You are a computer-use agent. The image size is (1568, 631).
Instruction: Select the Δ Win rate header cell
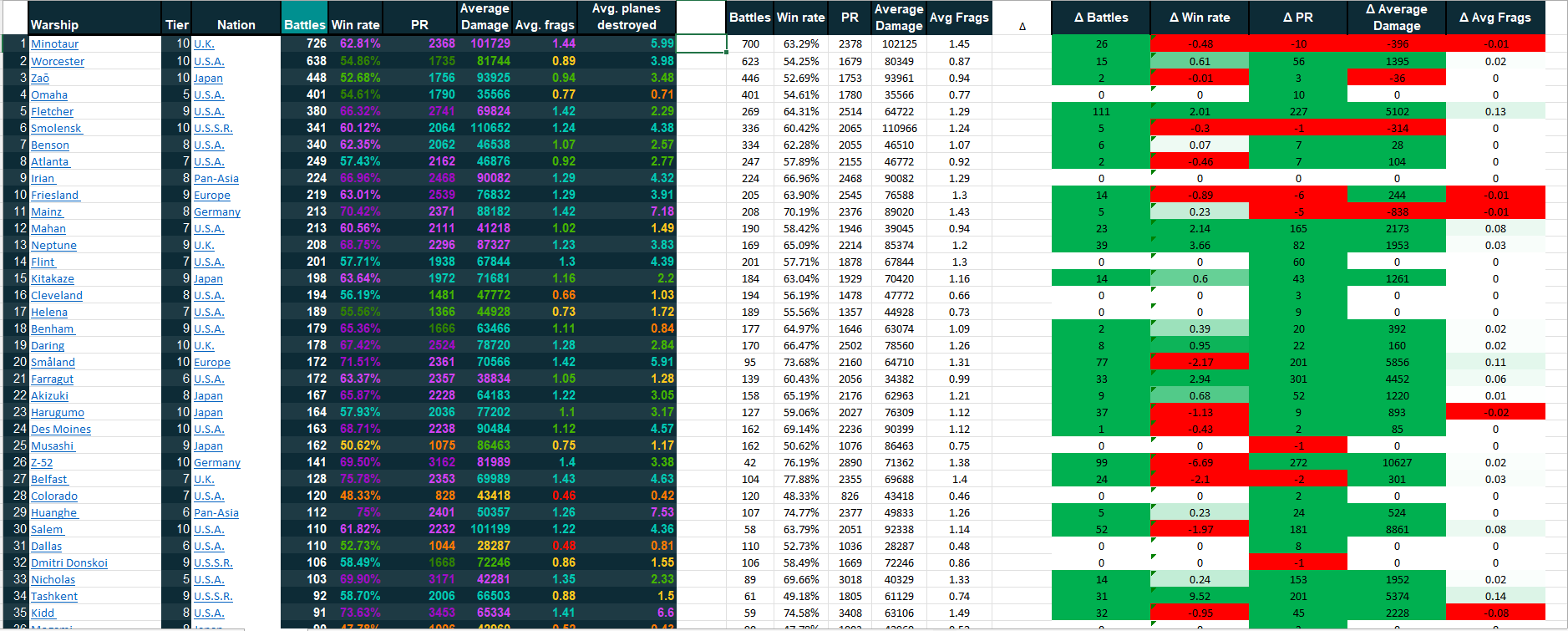point(1200,18)
